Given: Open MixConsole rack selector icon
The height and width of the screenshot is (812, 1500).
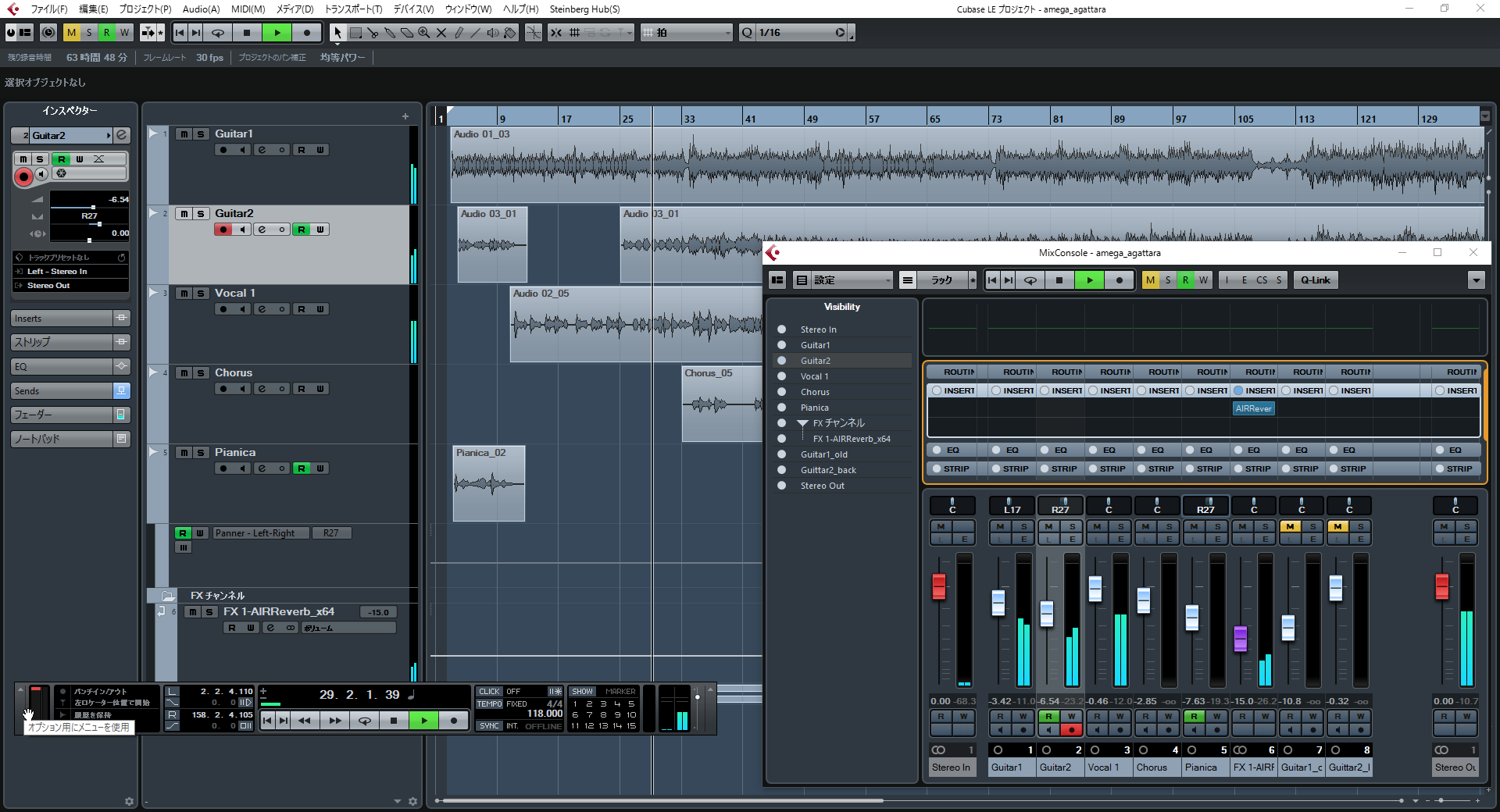Looking at the screenshot, I should tap(907, 280).
